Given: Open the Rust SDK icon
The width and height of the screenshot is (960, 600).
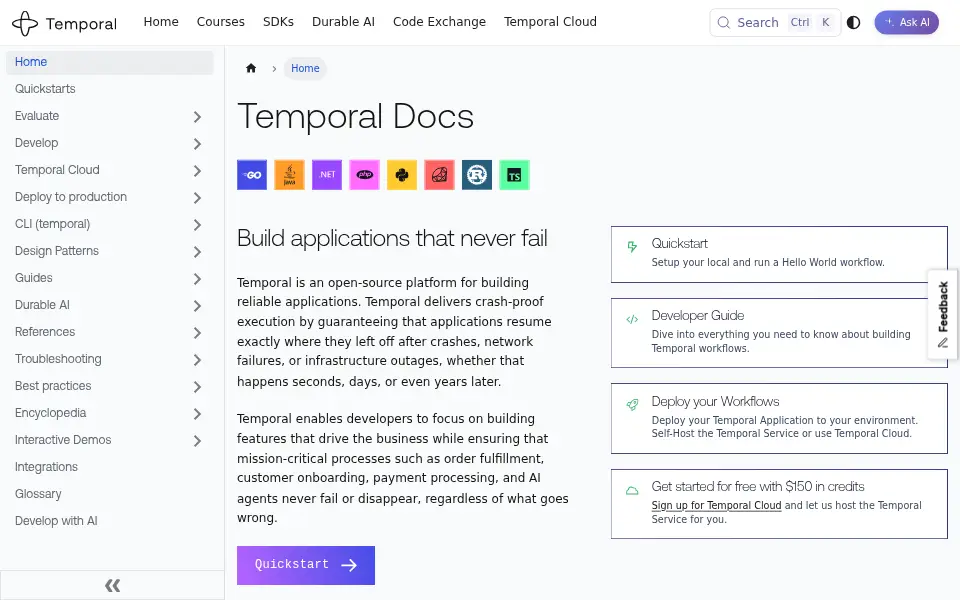Looking at the screenshot, I should tap(477, 175).
